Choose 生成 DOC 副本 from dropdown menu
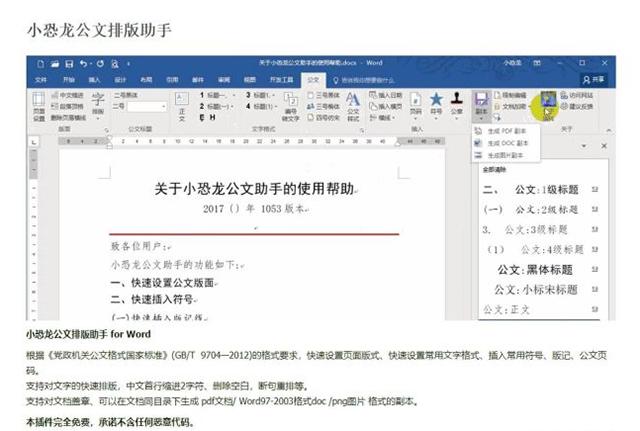 [x=505, y=143]
